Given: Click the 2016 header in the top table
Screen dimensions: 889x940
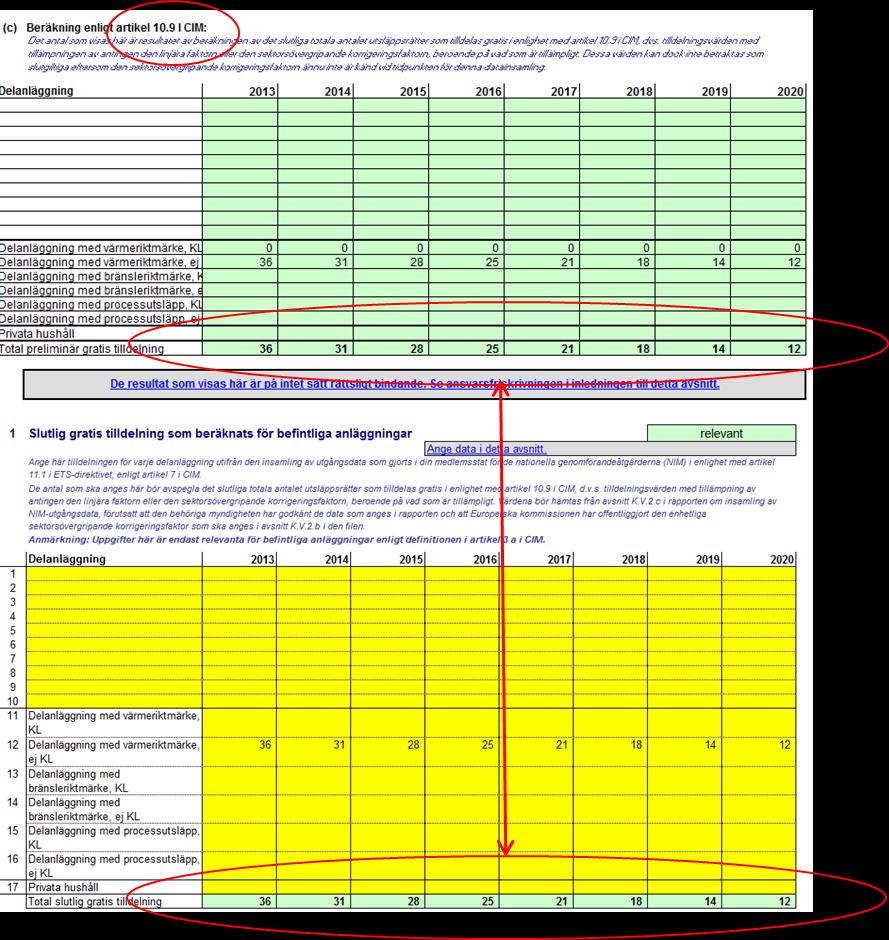Looking at the screenshot, I should coord(489,91).
